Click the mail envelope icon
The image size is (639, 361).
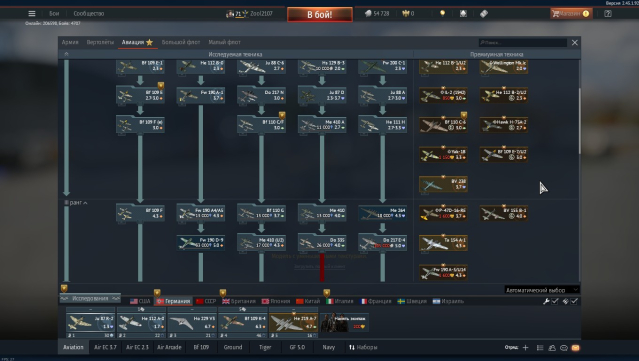point(575,348)
